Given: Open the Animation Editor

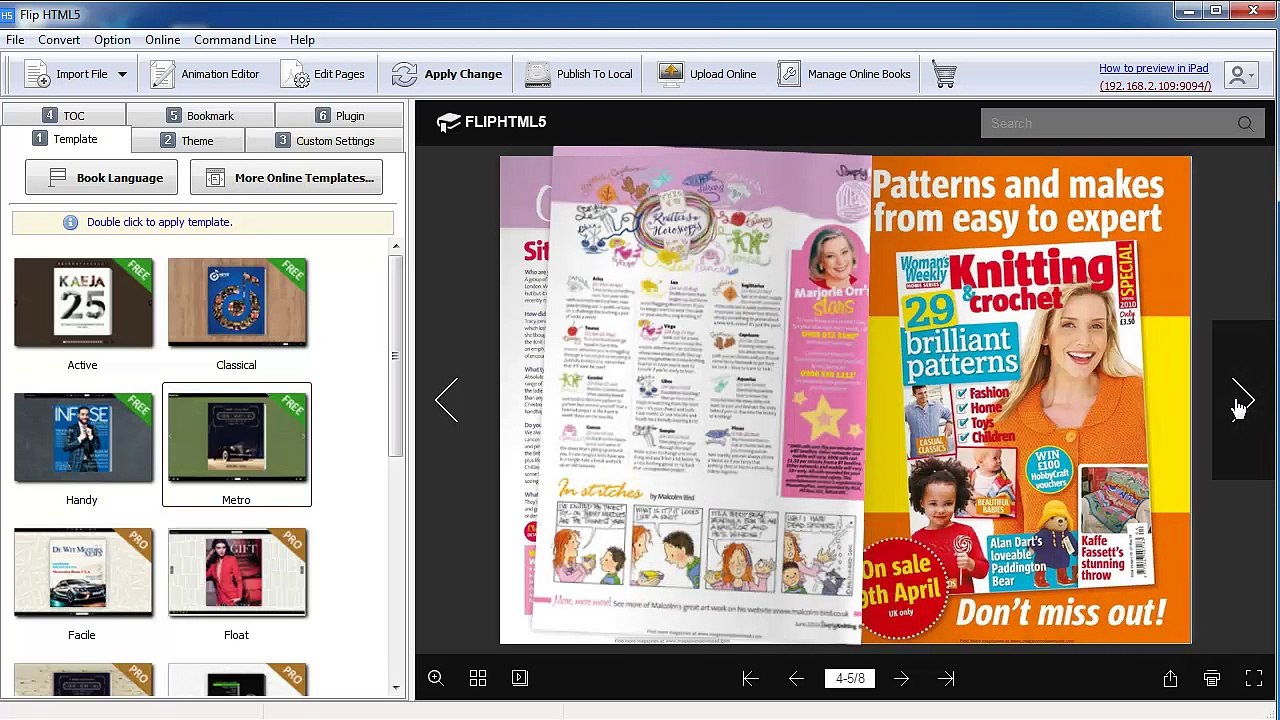Looking at the screenshot, I should [x=205, y=74].
